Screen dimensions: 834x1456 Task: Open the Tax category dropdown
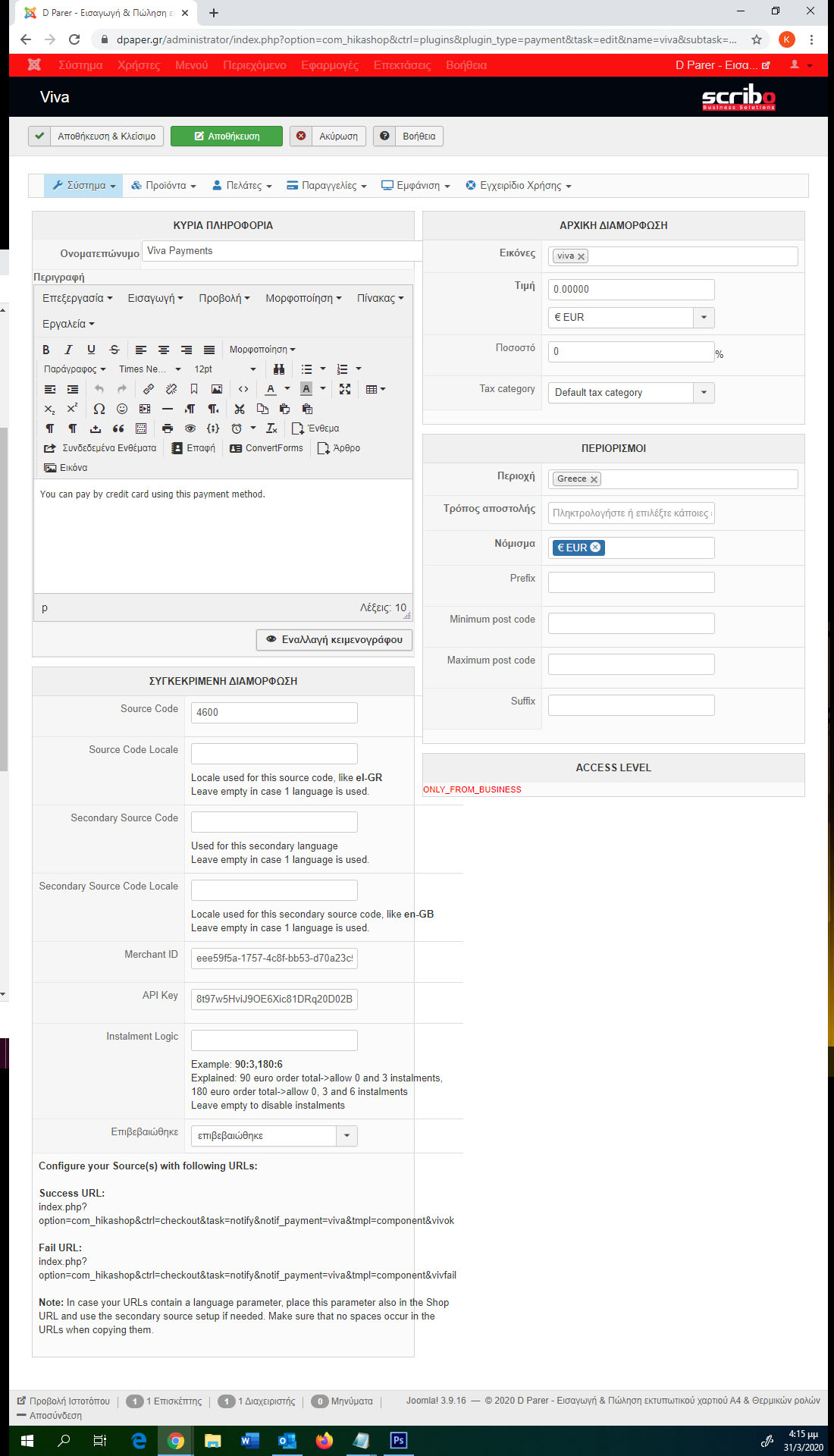[631, 393]
